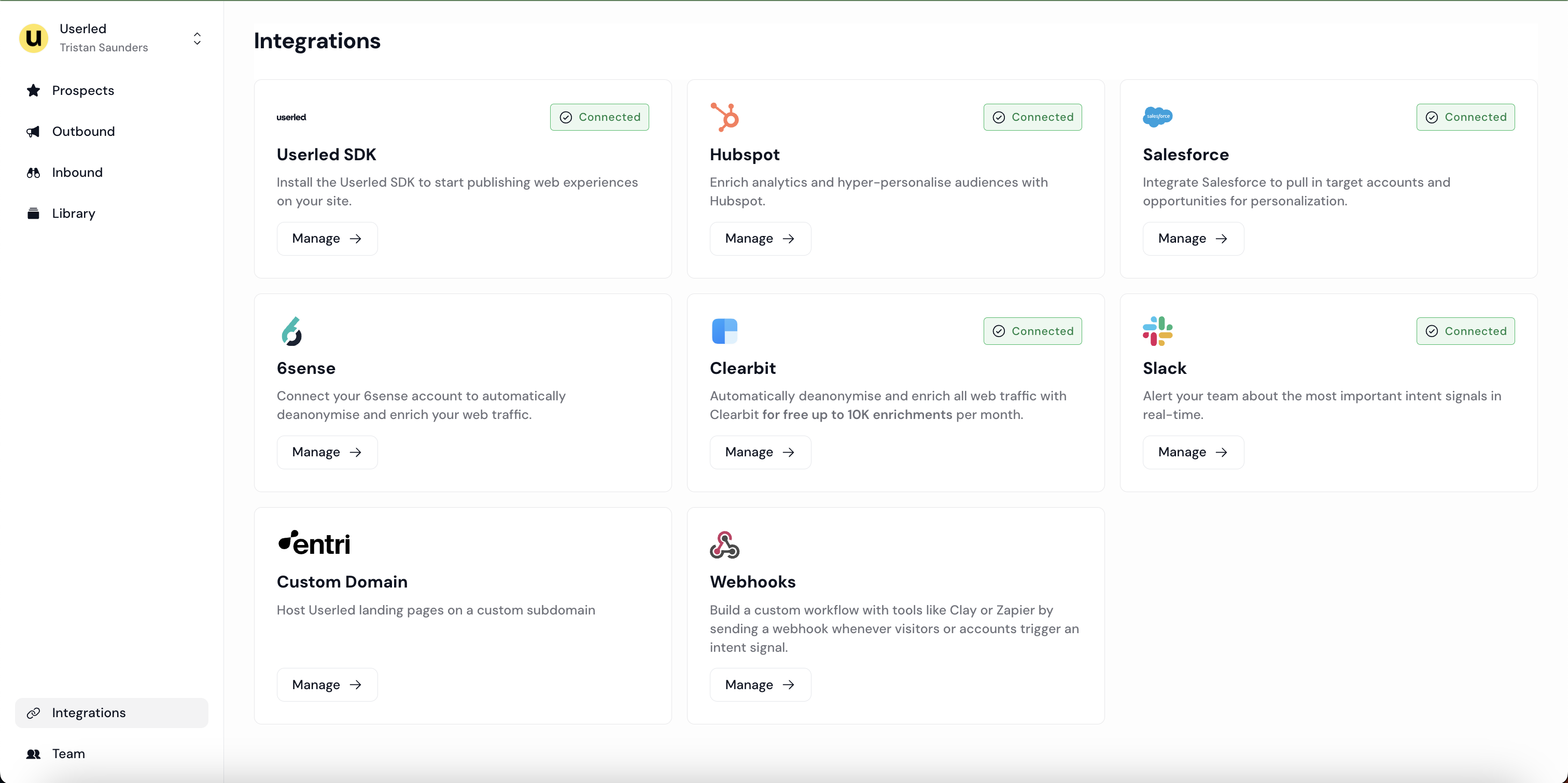Click the Hubspot logo icon
The height and width of the screenshot is (783, 1568).
tap(724, 117)
